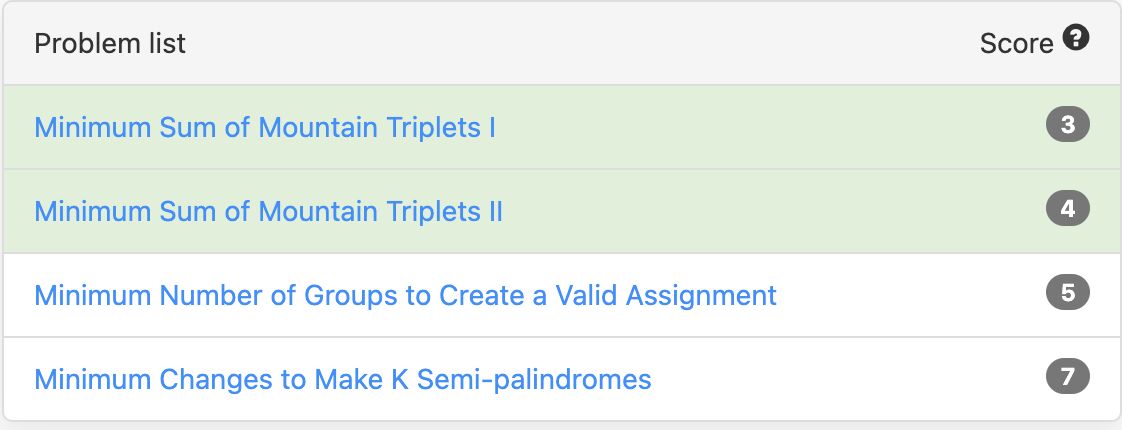Go to the hardest 7-point problem

point(343,379)
